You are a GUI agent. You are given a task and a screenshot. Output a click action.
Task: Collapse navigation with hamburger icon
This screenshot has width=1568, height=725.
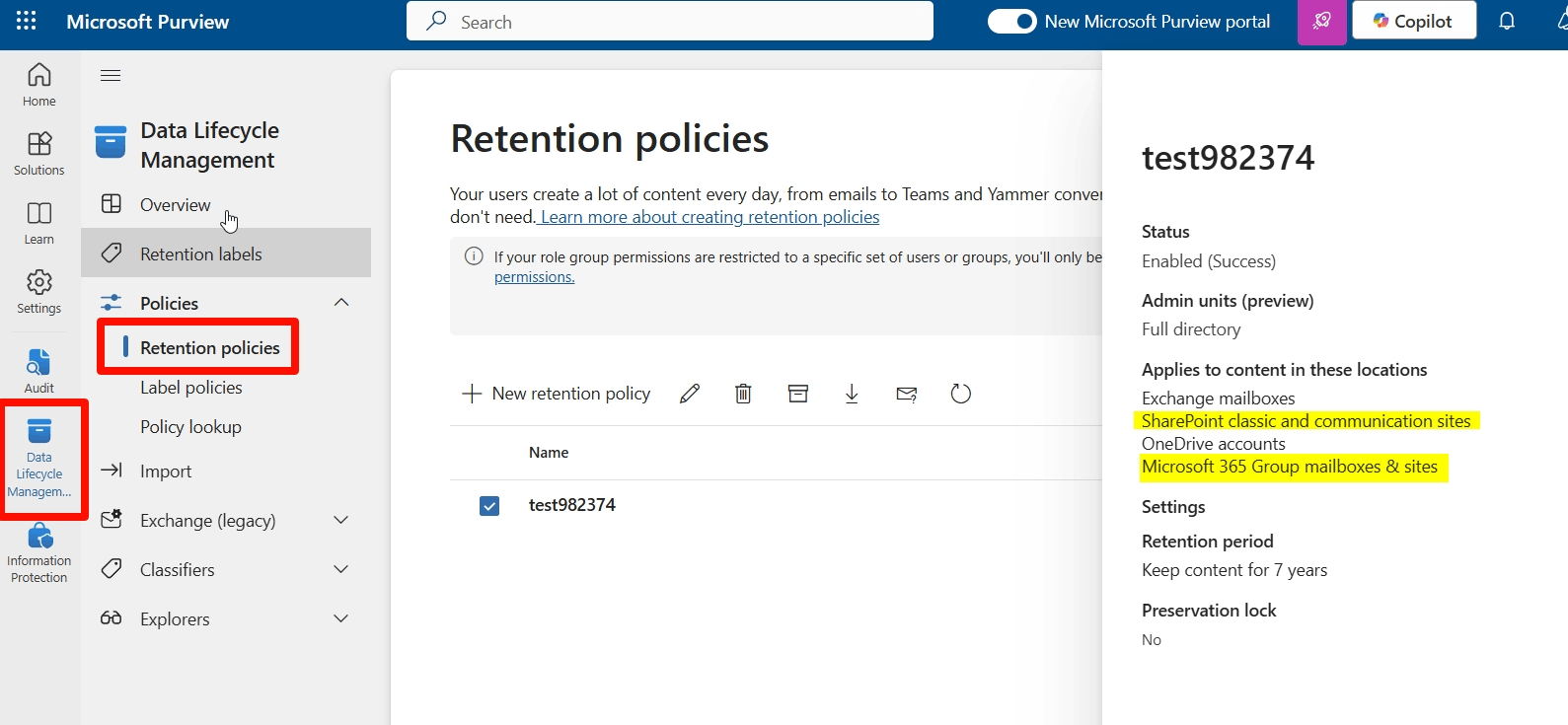point(111,75)
